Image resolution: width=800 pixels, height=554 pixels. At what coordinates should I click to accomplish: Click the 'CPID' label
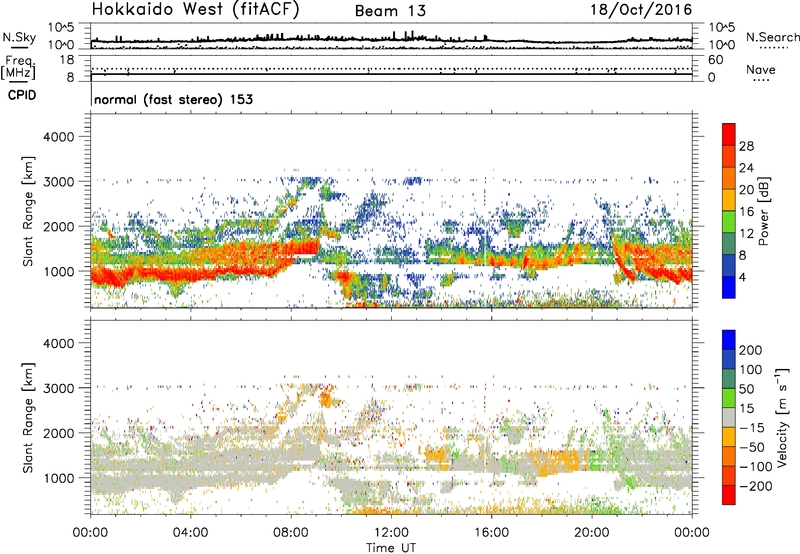22,95
